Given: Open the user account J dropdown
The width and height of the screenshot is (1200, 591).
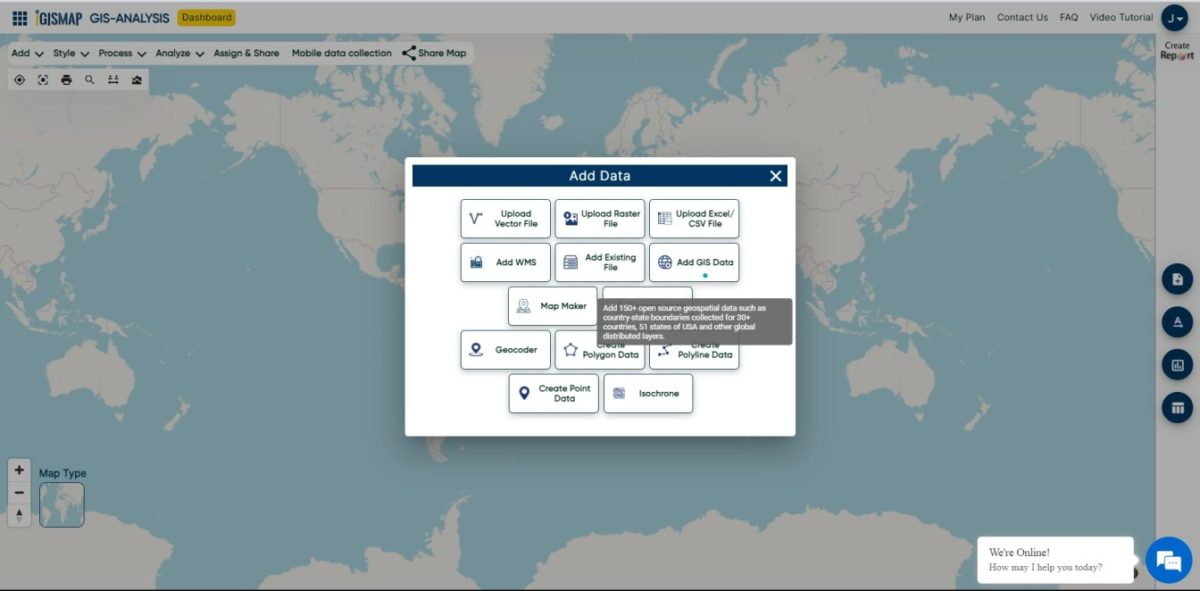Looking at the screenshot, I should 1174,18.
